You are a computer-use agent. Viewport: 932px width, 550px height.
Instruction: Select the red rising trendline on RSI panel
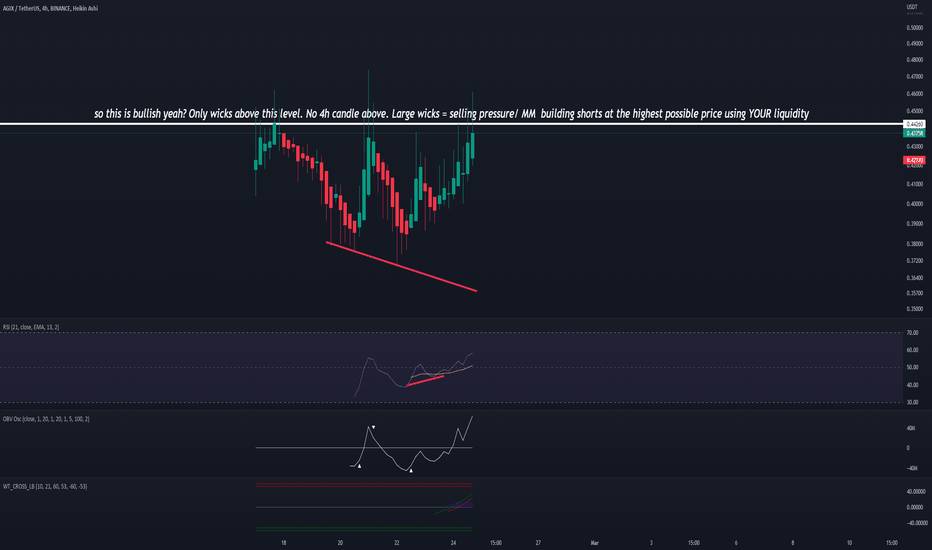pos(425,381)
